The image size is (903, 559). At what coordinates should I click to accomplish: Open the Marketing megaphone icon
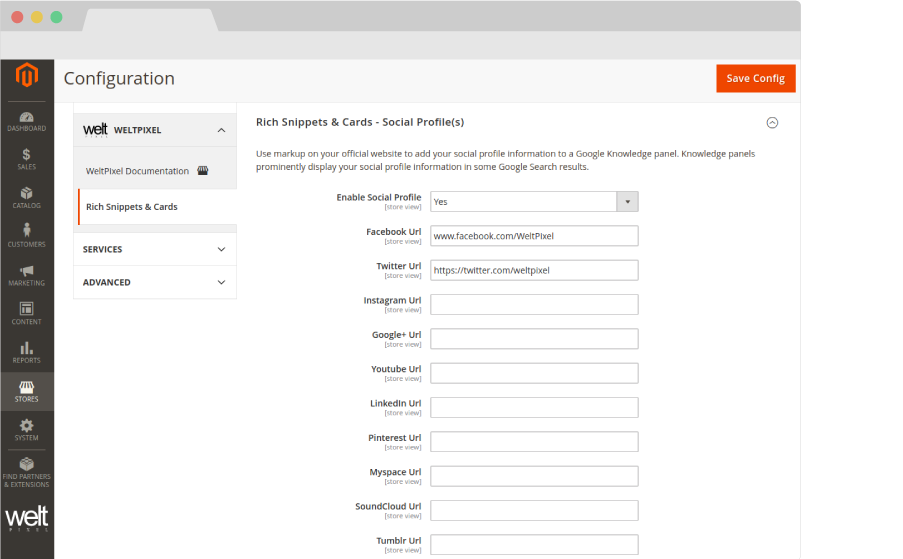(x=27, y=275)
